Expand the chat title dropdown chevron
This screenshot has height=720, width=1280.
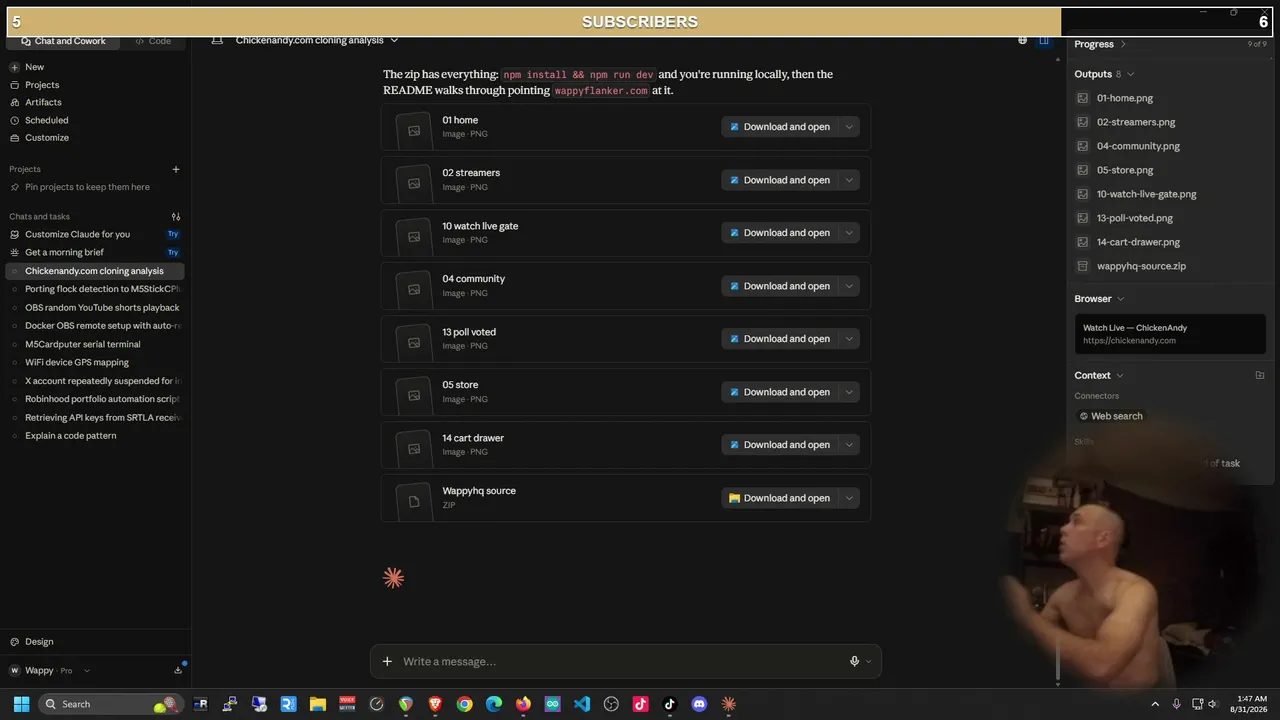pyautogui.click(x=394, y=40)
